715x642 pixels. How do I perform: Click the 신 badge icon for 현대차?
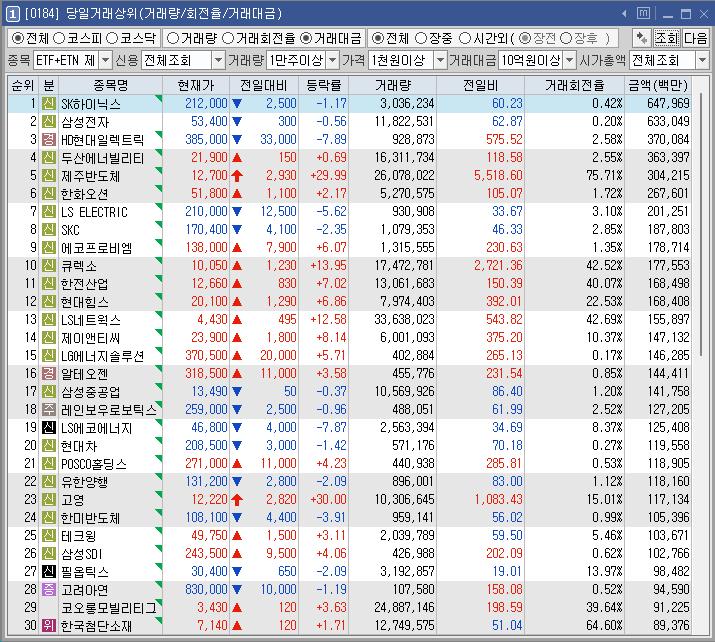(49, 445)
